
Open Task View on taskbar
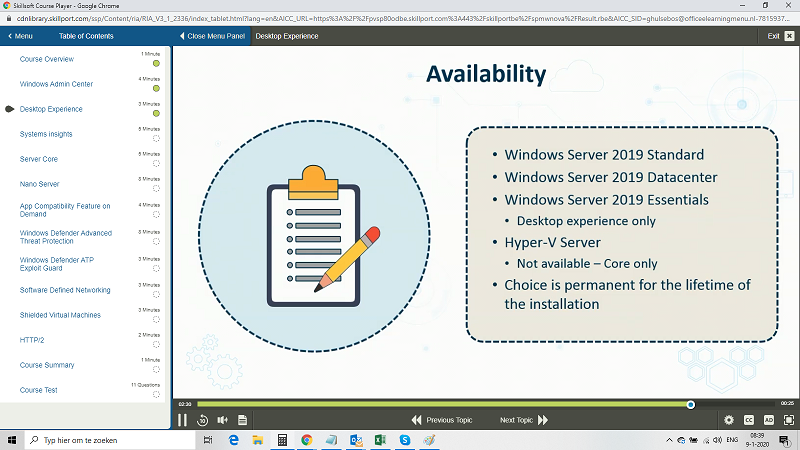click(x=208, y=440)
